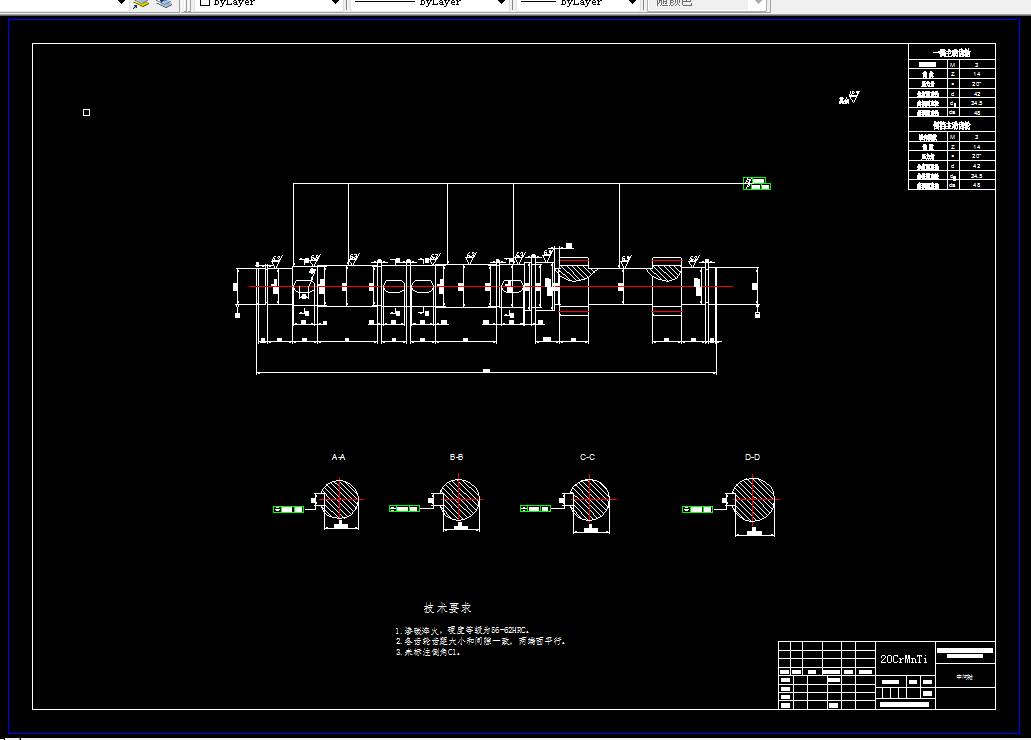Select the D-D section label
The height and width of the screenshot is (740, 1031).
tap(752, 457)
